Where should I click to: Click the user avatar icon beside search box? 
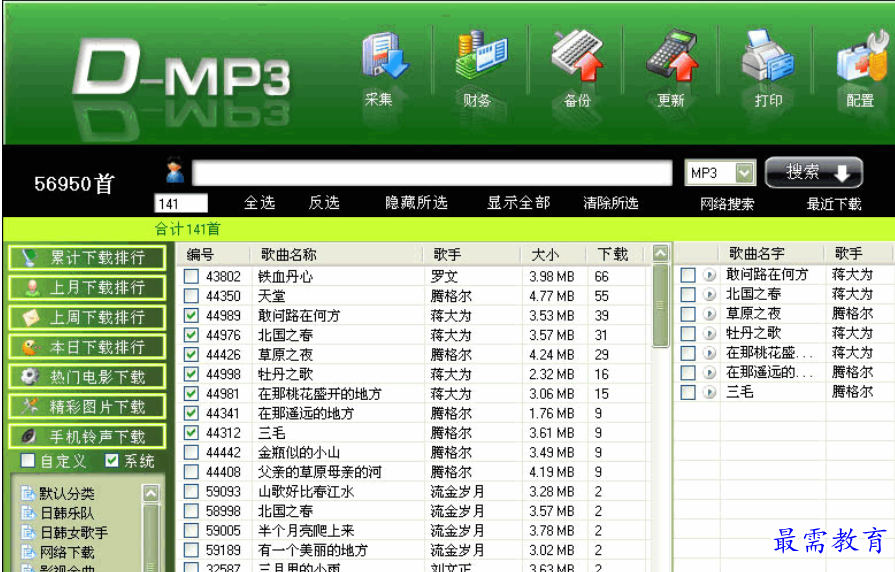click(175, 172)
